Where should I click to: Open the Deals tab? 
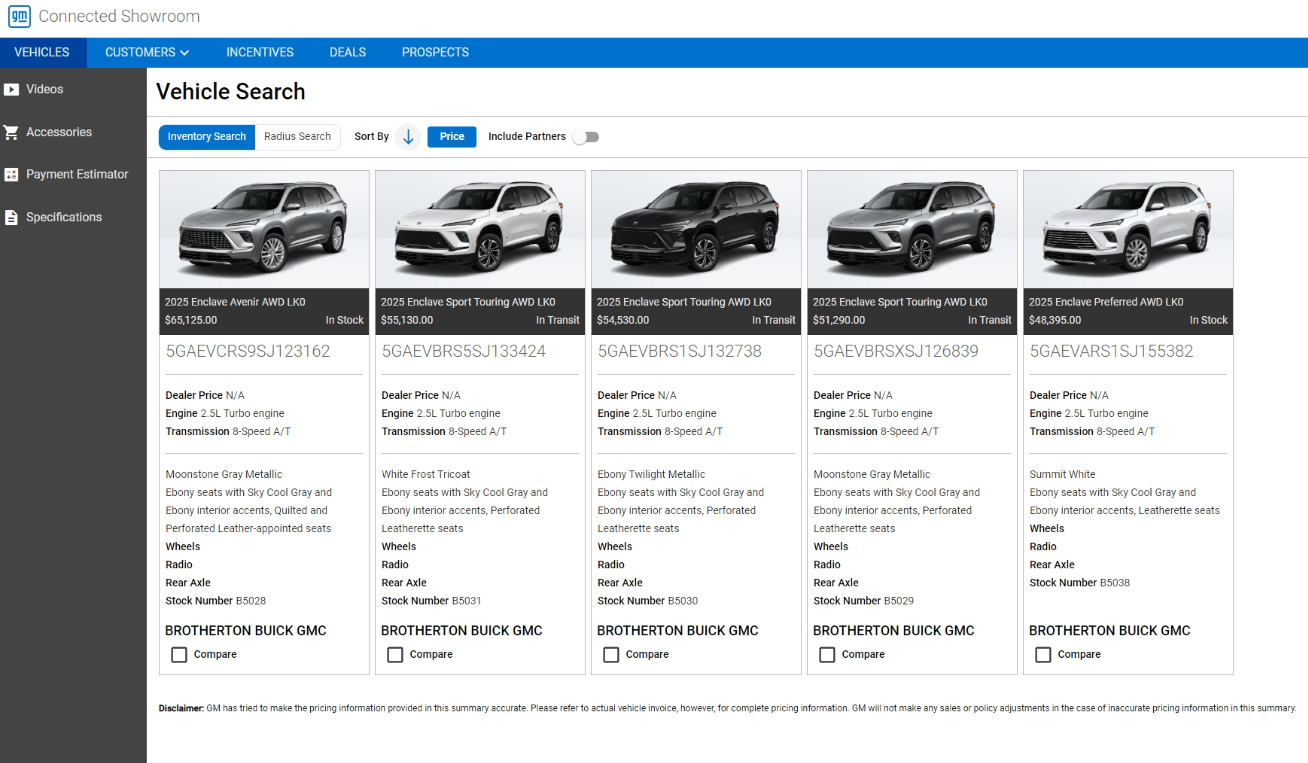[x=347, y=52]
